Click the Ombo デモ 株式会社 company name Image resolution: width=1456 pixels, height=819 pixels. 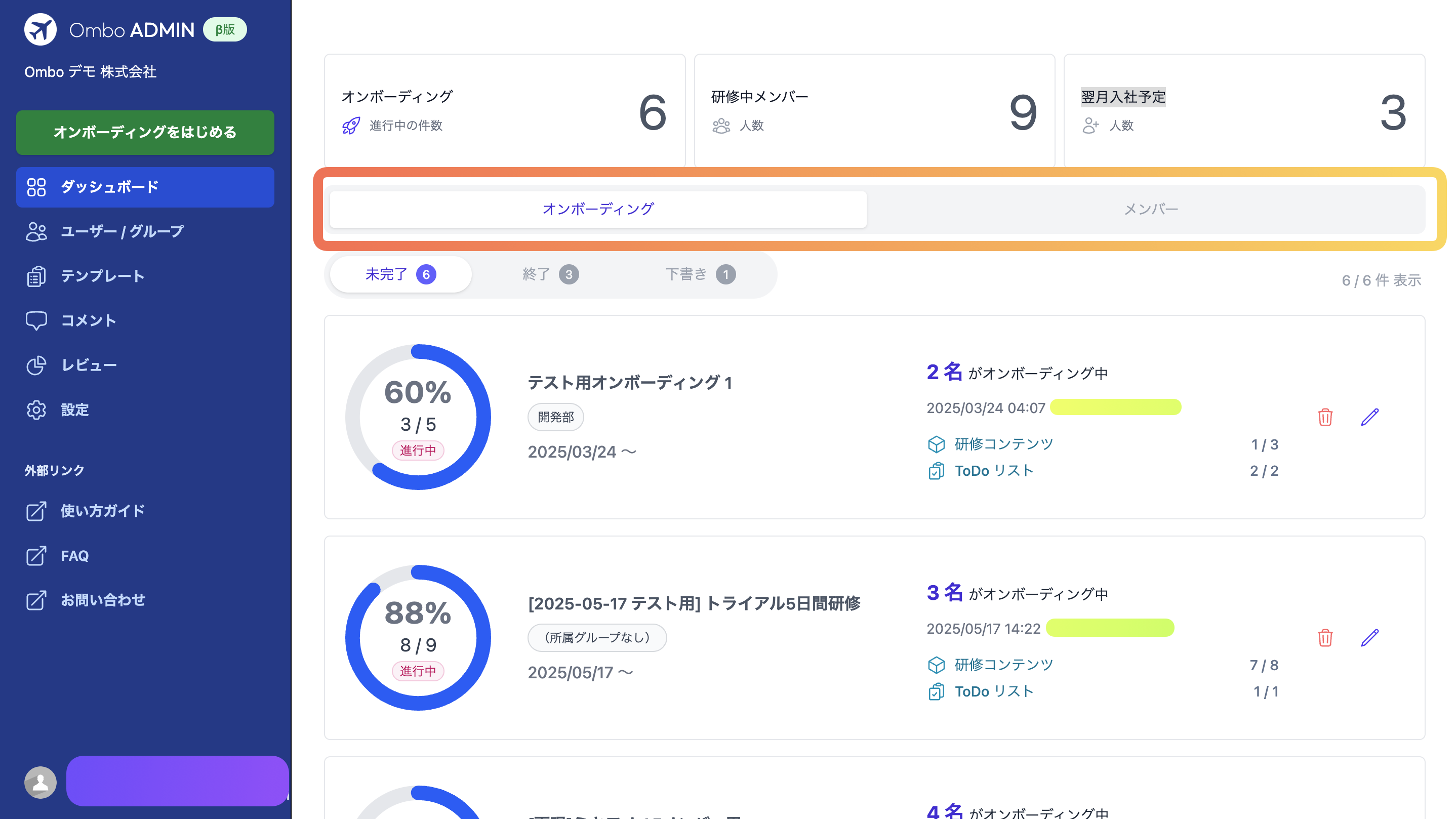pyautogui.click(x=91, y=72)
